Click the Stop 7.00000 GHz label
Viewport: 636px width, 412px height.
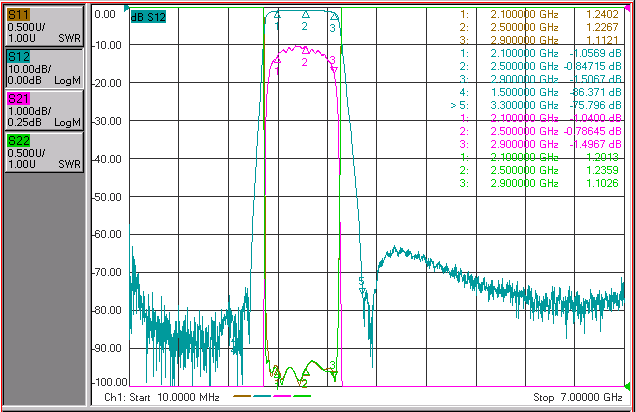578,397
